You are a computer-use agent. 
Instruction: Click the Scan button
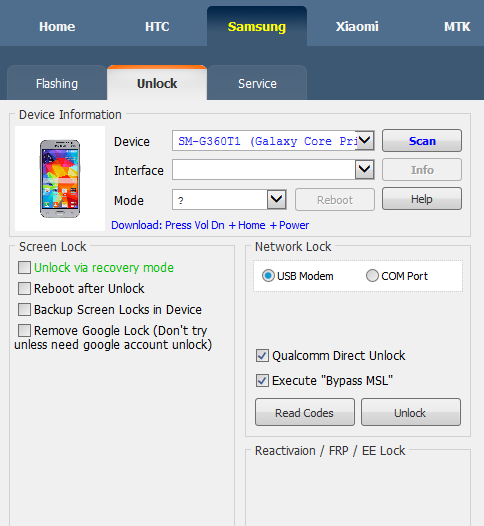pyautogui.click(x=422, y=141)
